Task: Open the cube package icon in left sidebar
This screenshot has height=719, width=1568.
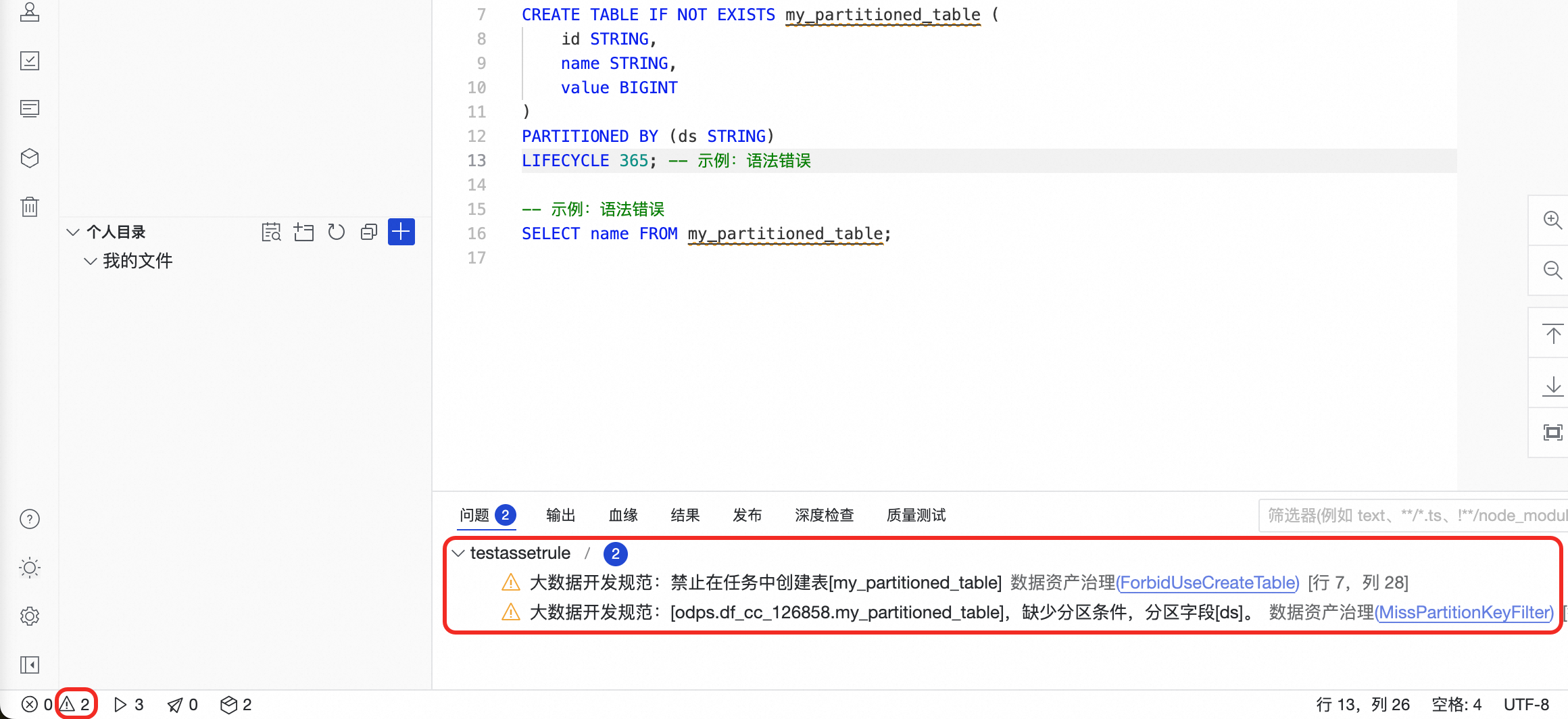Action: (30, 158)
